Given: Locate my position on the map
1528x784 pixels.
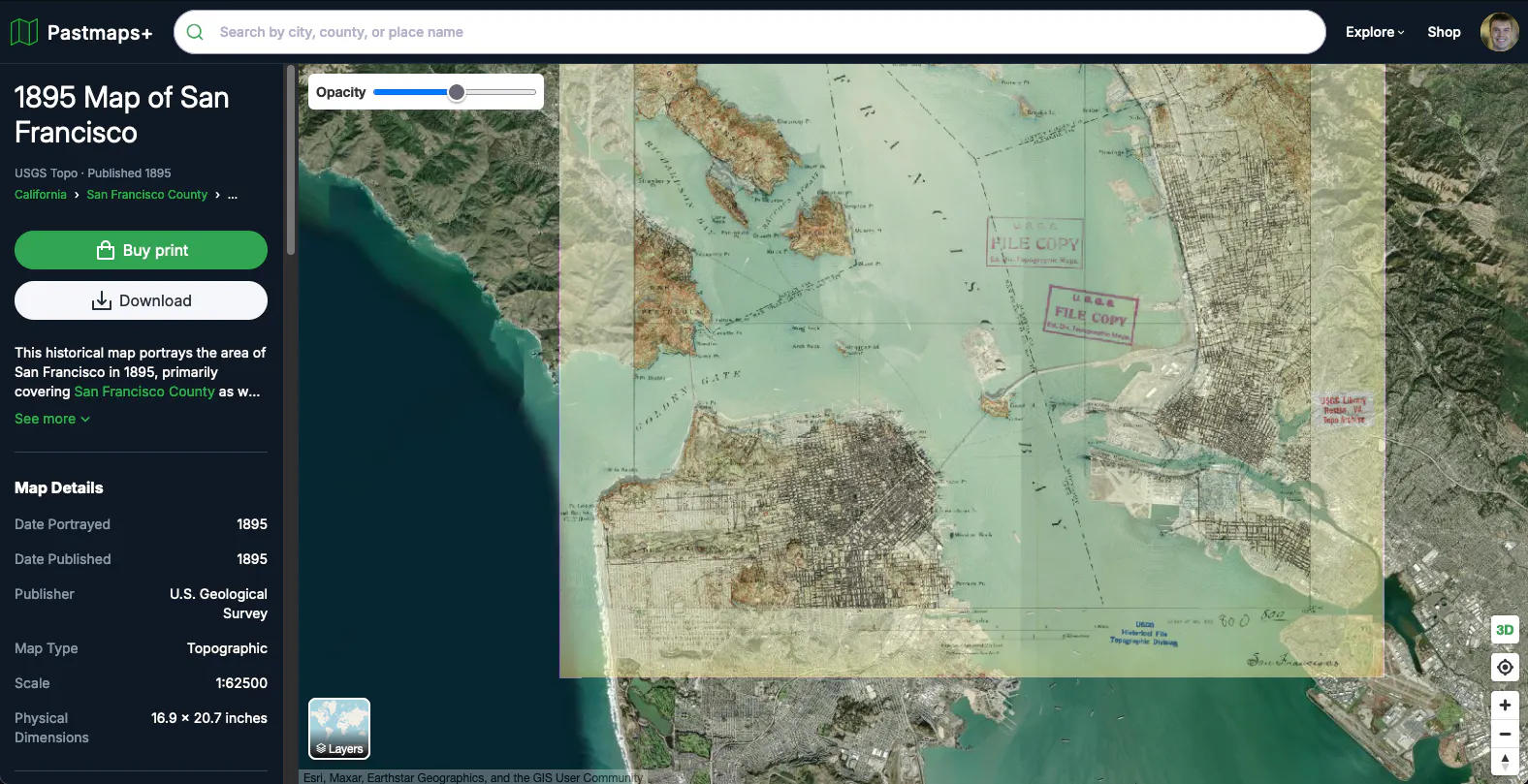Looking at the screenshot, I should click(1505, 667).
